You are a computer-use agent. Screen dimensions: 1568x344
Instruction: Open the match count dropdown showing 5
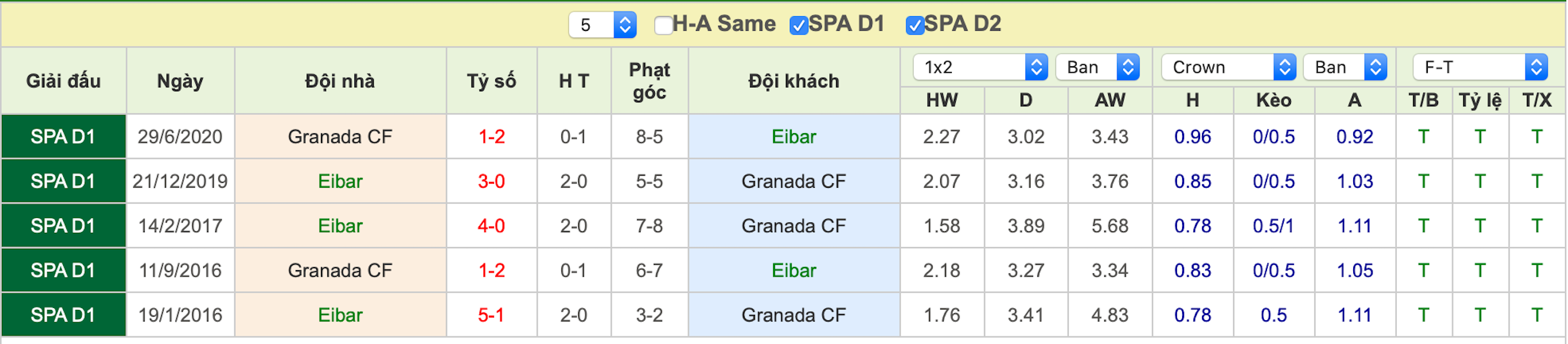coord(602,25)
